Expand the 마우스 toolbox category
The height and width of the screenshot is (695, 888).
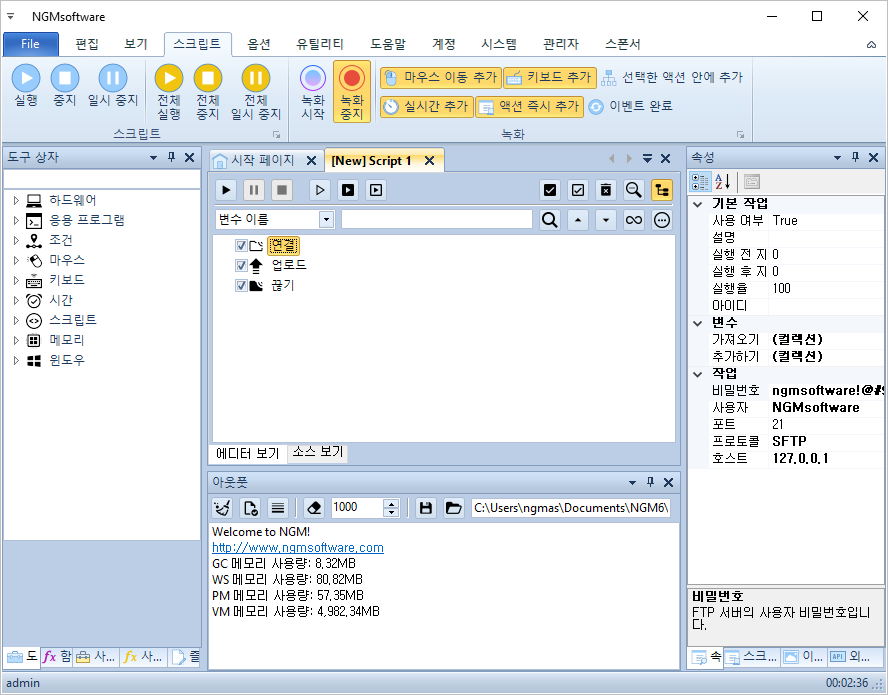(x=16, y=260)
